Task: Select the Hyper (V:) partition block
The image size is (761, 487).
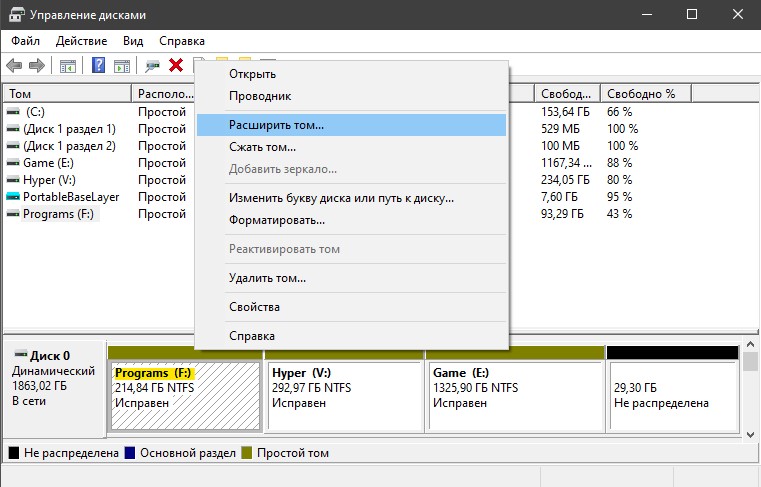Action: 345,396
